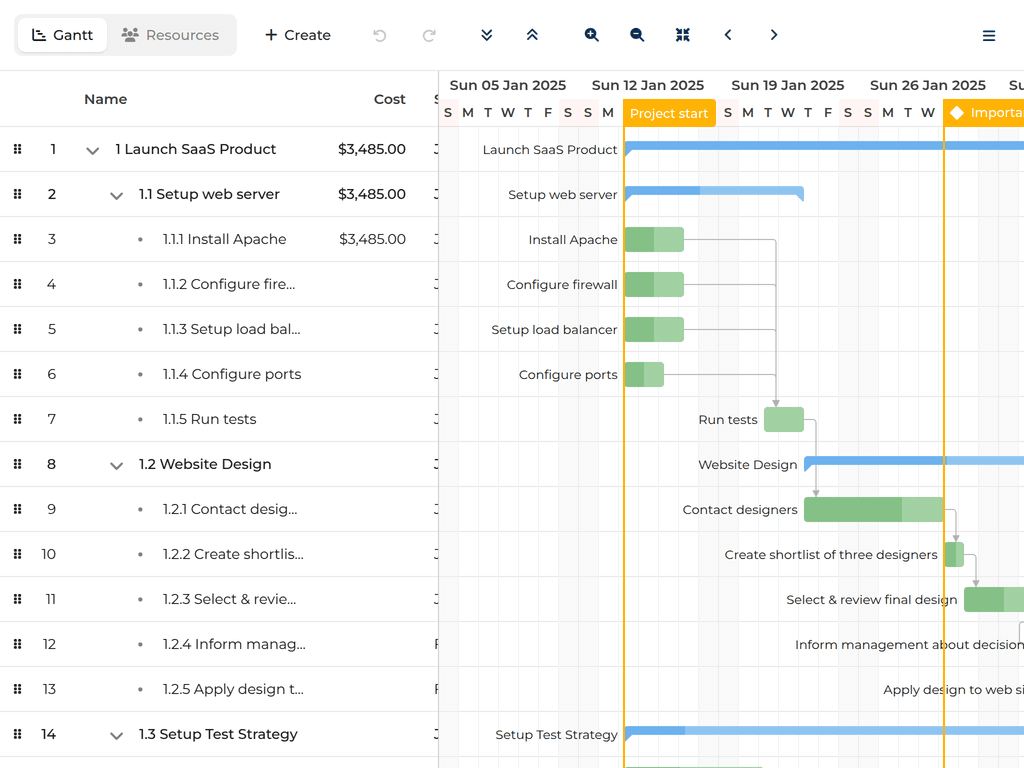The width and height of the screenshot is (1024, 768).
Task: Click the Project start timeline marker
Action: (x=669, y=113)
